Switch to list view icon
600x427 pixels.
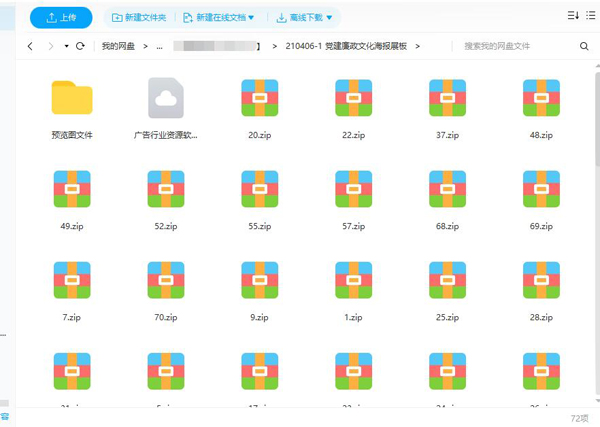(591, 15)
